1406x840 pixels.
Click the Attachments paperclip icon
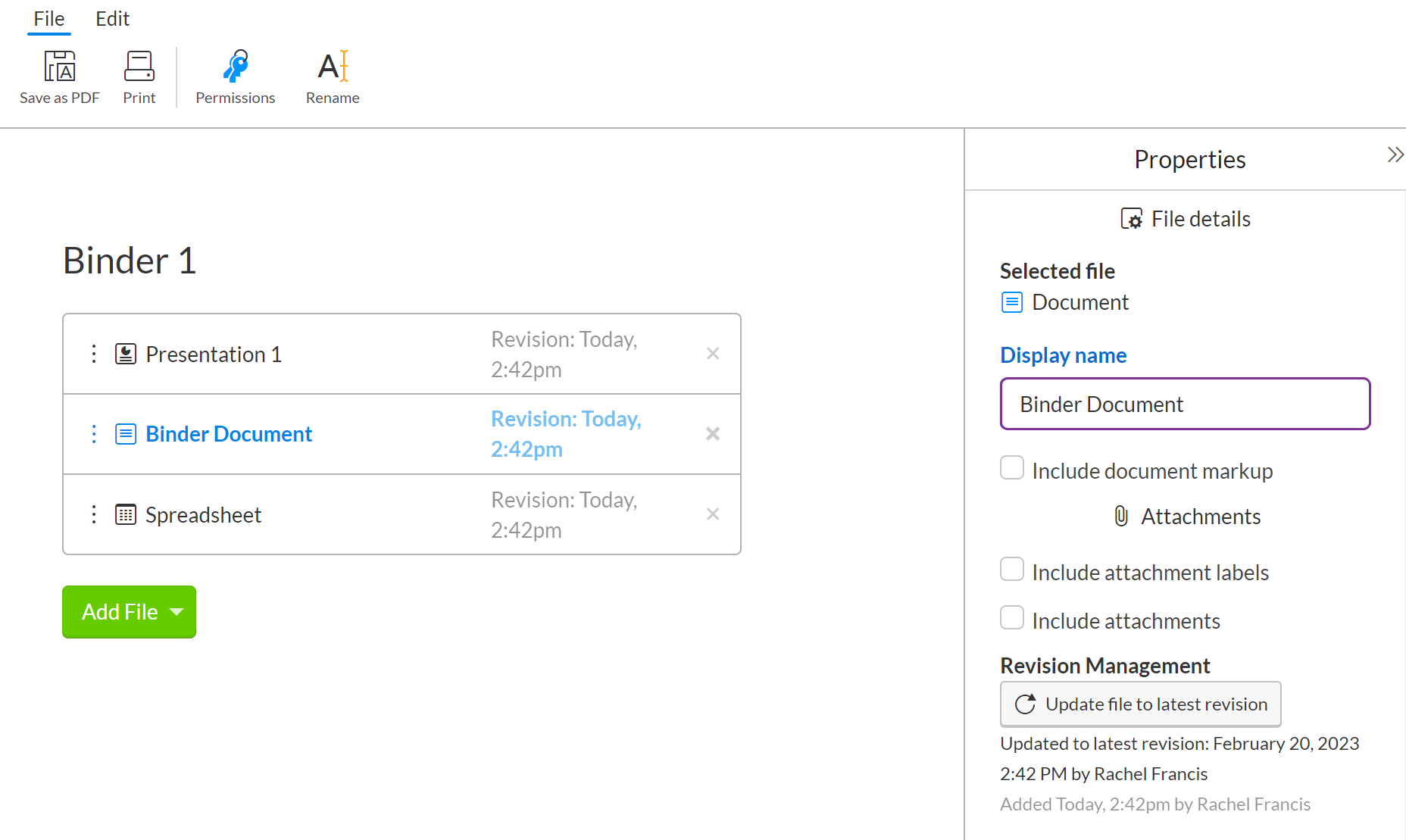1120,516
